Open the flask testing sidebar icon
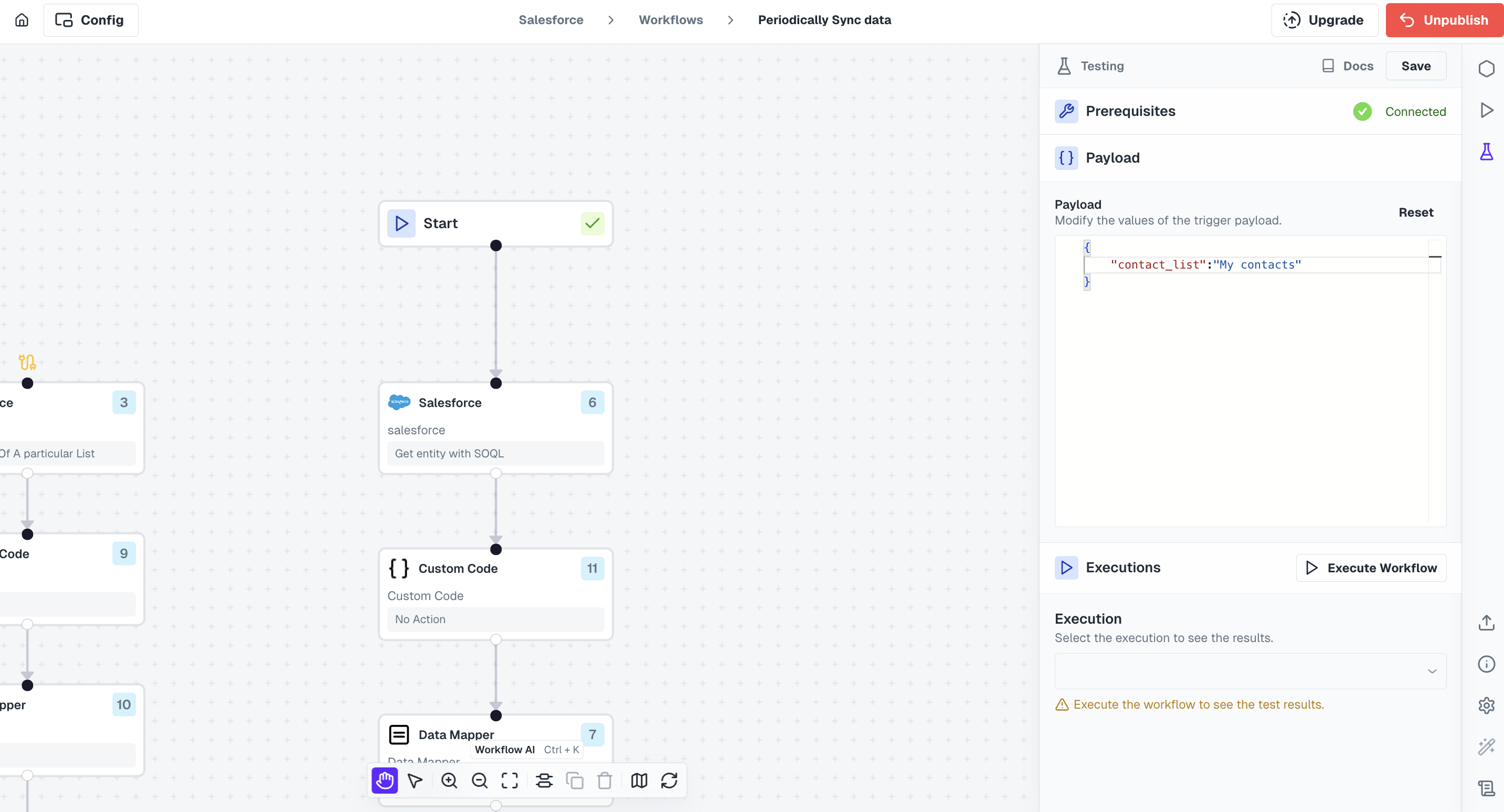This screenshot has width=1504, height=812. click(x=1486, y=152)
